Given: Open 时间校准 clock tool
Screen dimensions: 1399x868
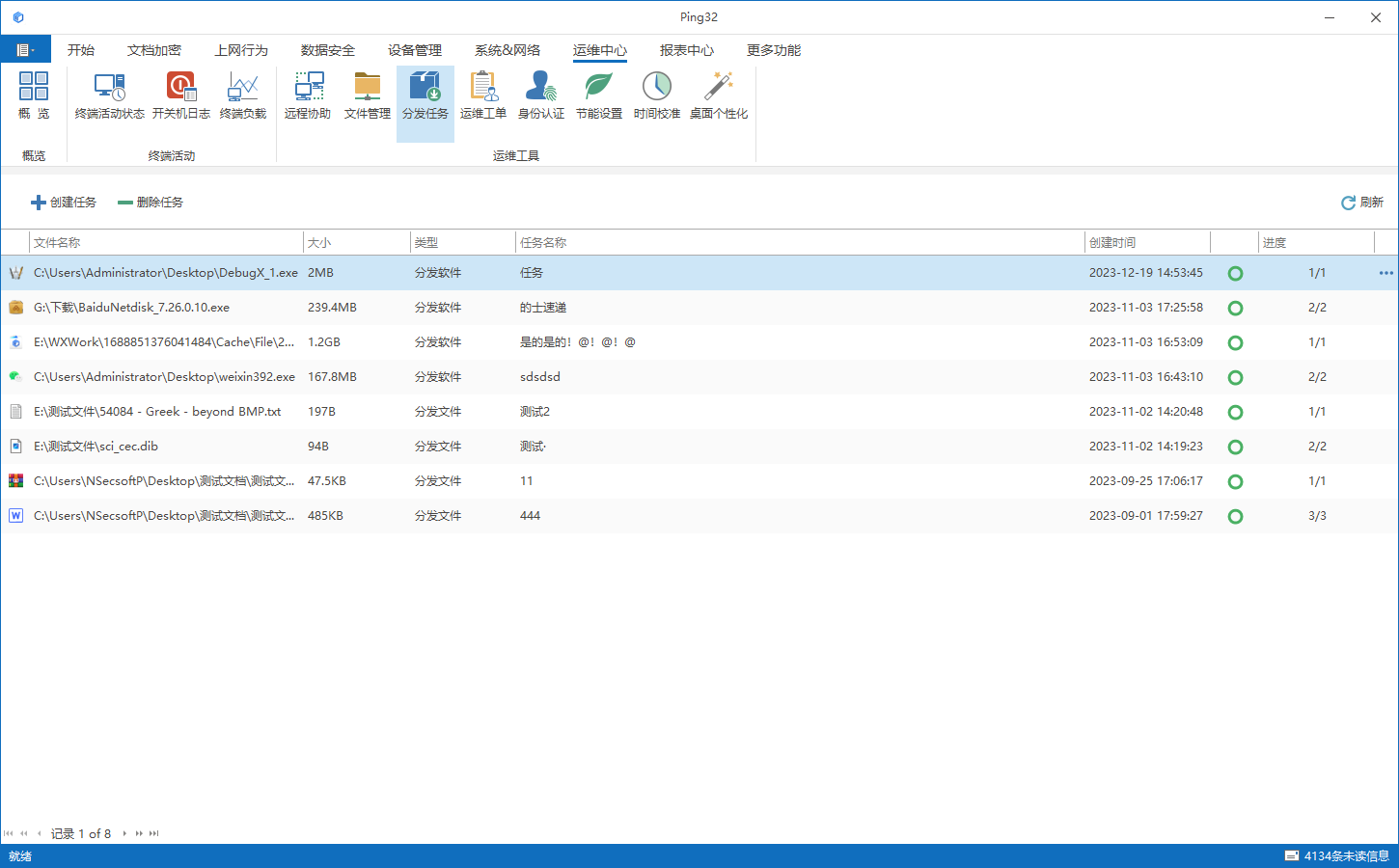Looking at the screenshot, I should point(657,96).
